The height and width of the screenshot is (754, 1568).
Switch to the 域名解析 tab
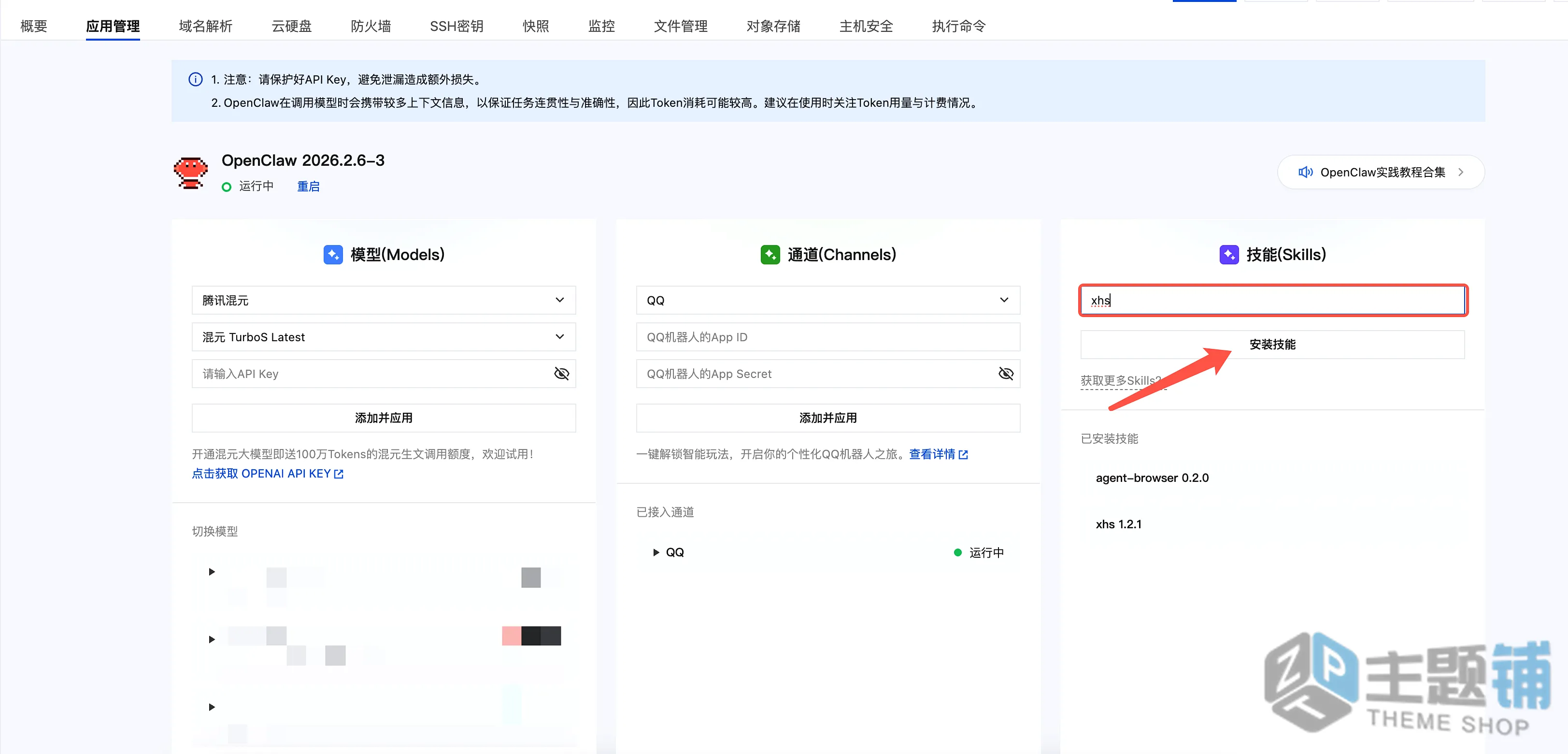tap(205, 26)
